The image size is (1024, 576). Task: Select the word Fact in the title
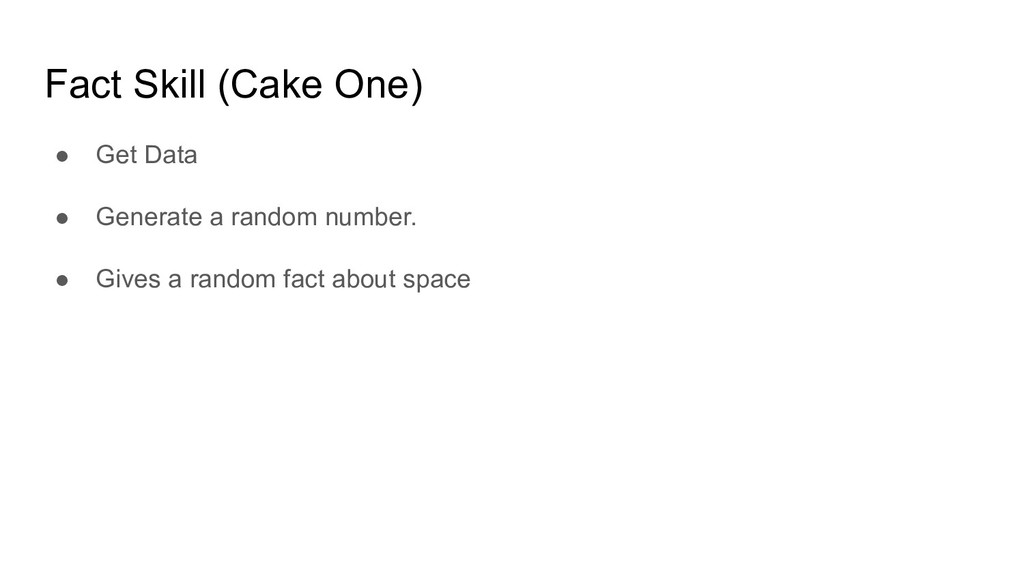84,84
